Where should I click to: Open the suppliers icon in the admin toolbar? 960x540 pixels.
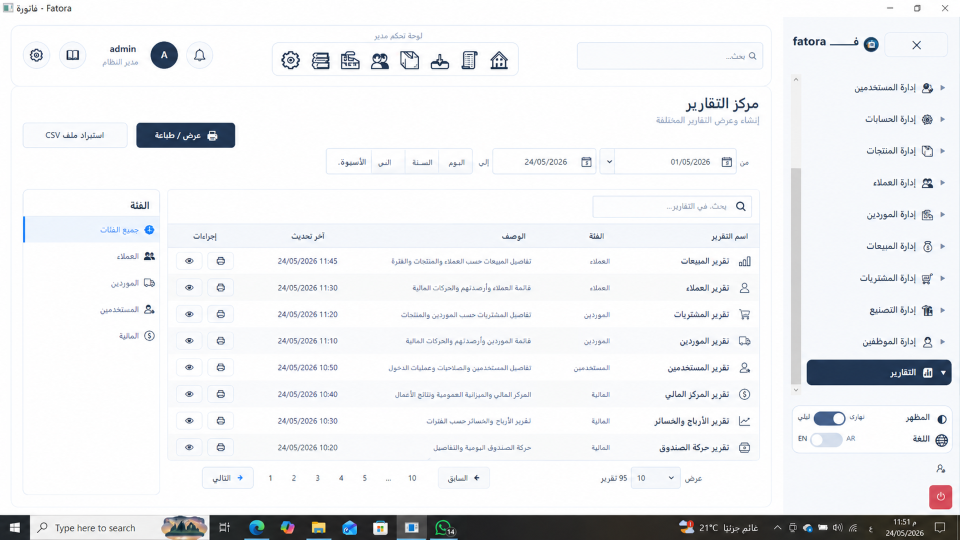click(x=350, y=60)
